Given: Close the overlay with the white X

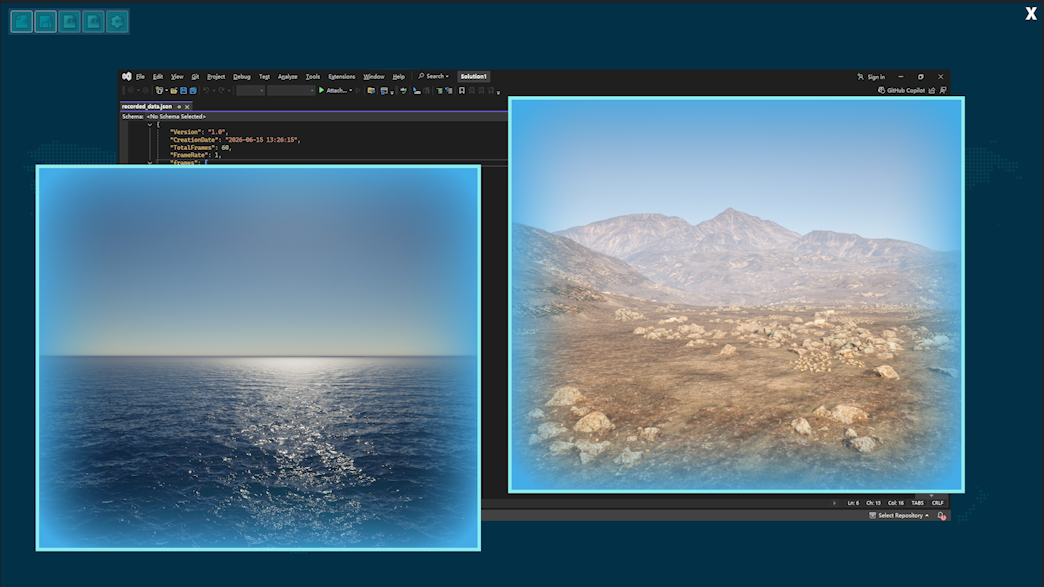Looking at the screenshot, I should 1031,13.
